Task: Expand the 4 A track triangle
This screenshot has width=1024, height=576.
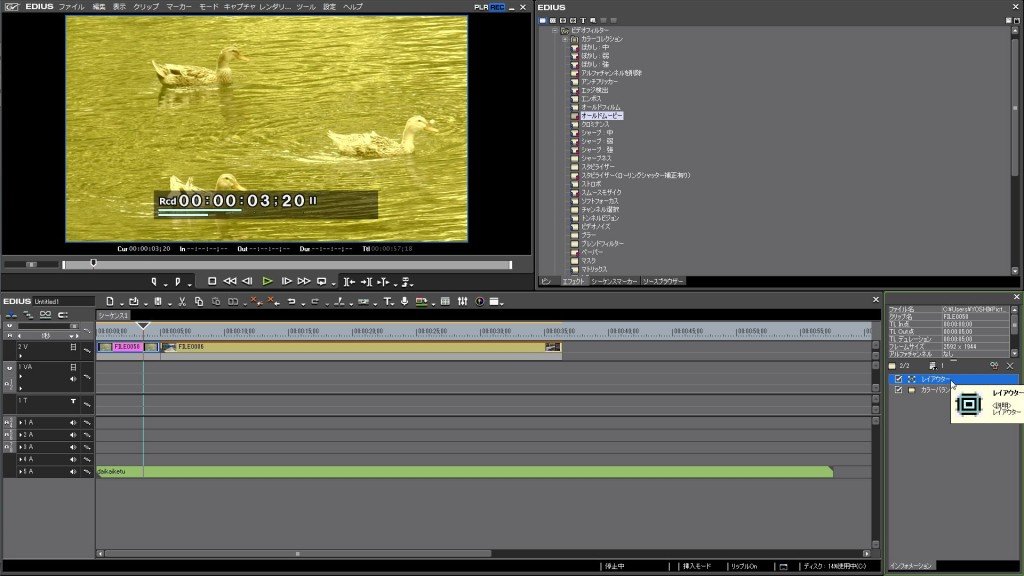Action: [x=20, y=459]
